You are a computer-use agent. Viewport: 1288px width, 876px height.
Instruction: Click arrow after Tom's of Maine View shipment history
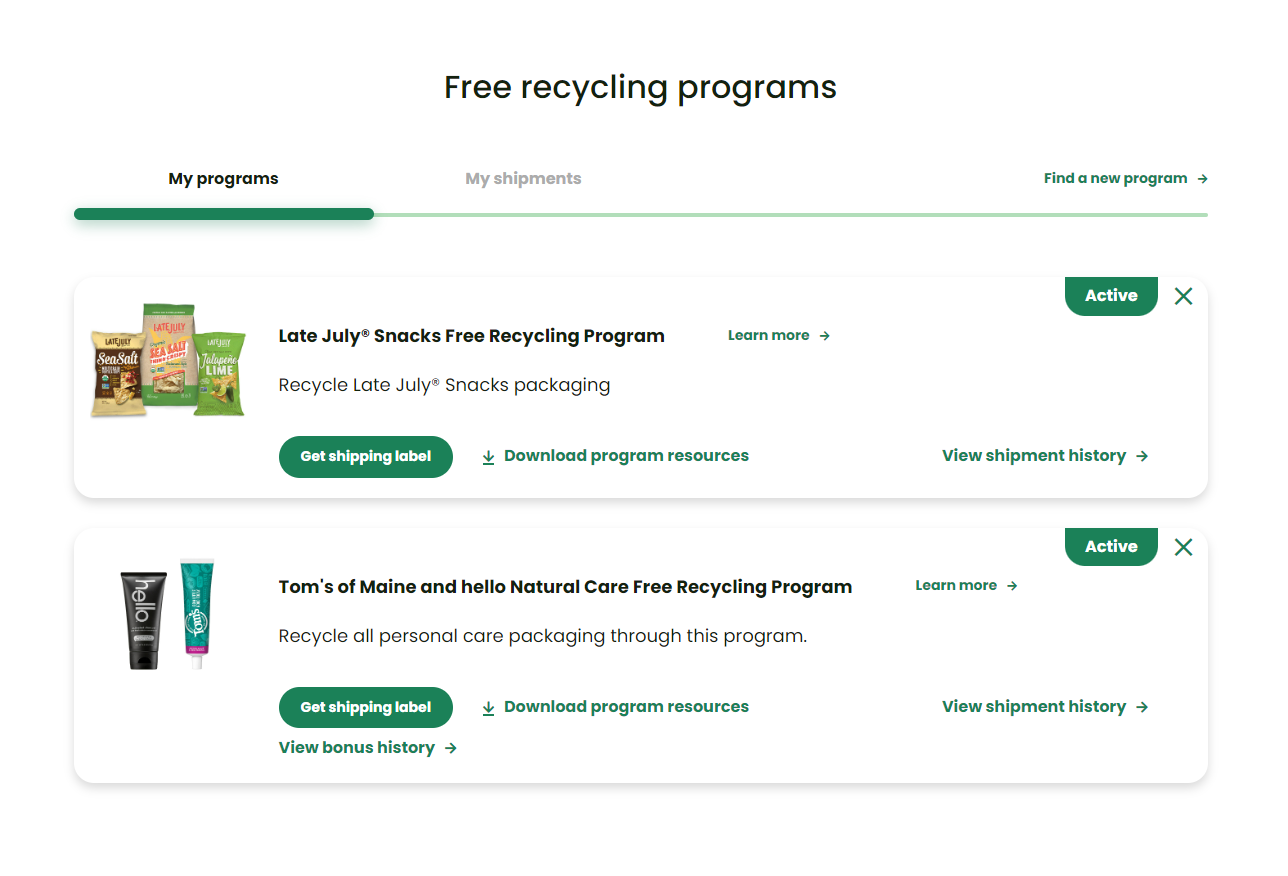click(1142, 707)
